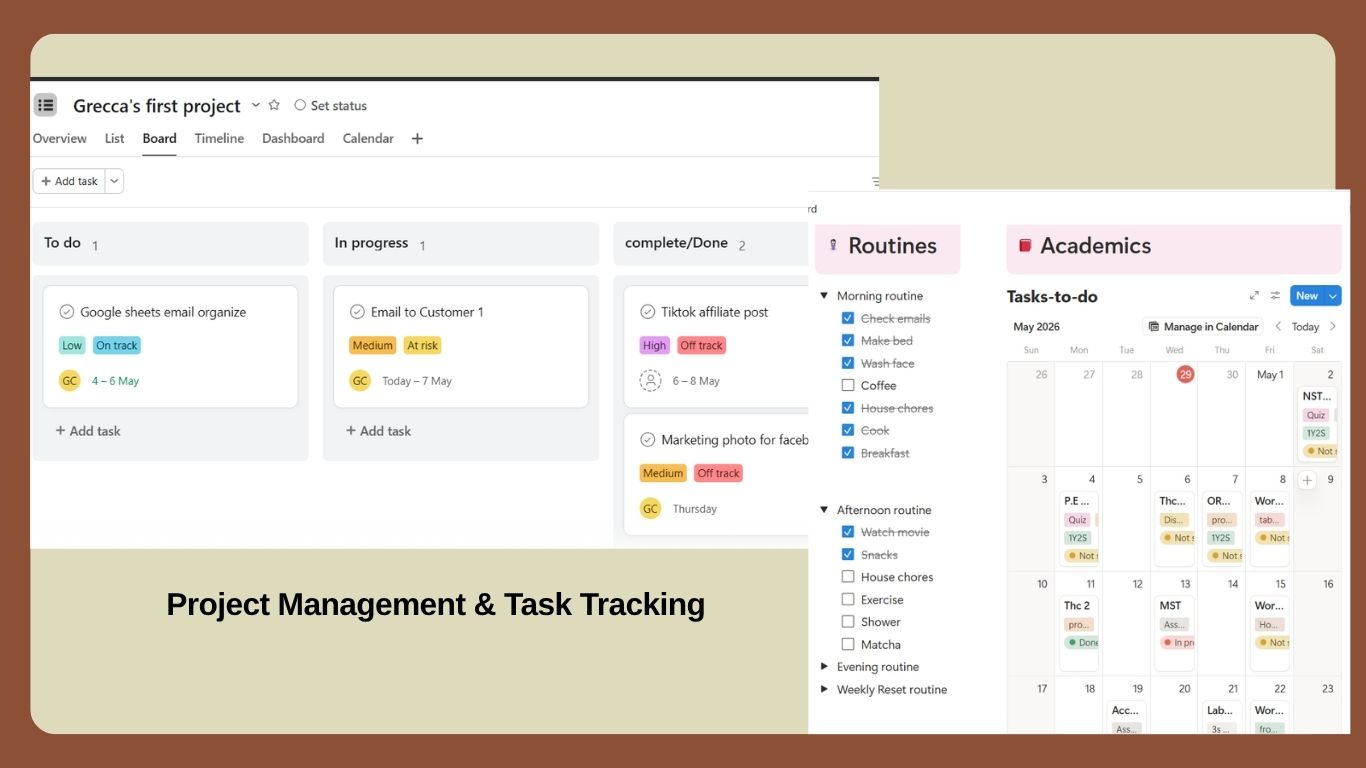Select highlighted date 29 in calendar
Screen dimensions: 1366x768
[x=1185, y=374]
